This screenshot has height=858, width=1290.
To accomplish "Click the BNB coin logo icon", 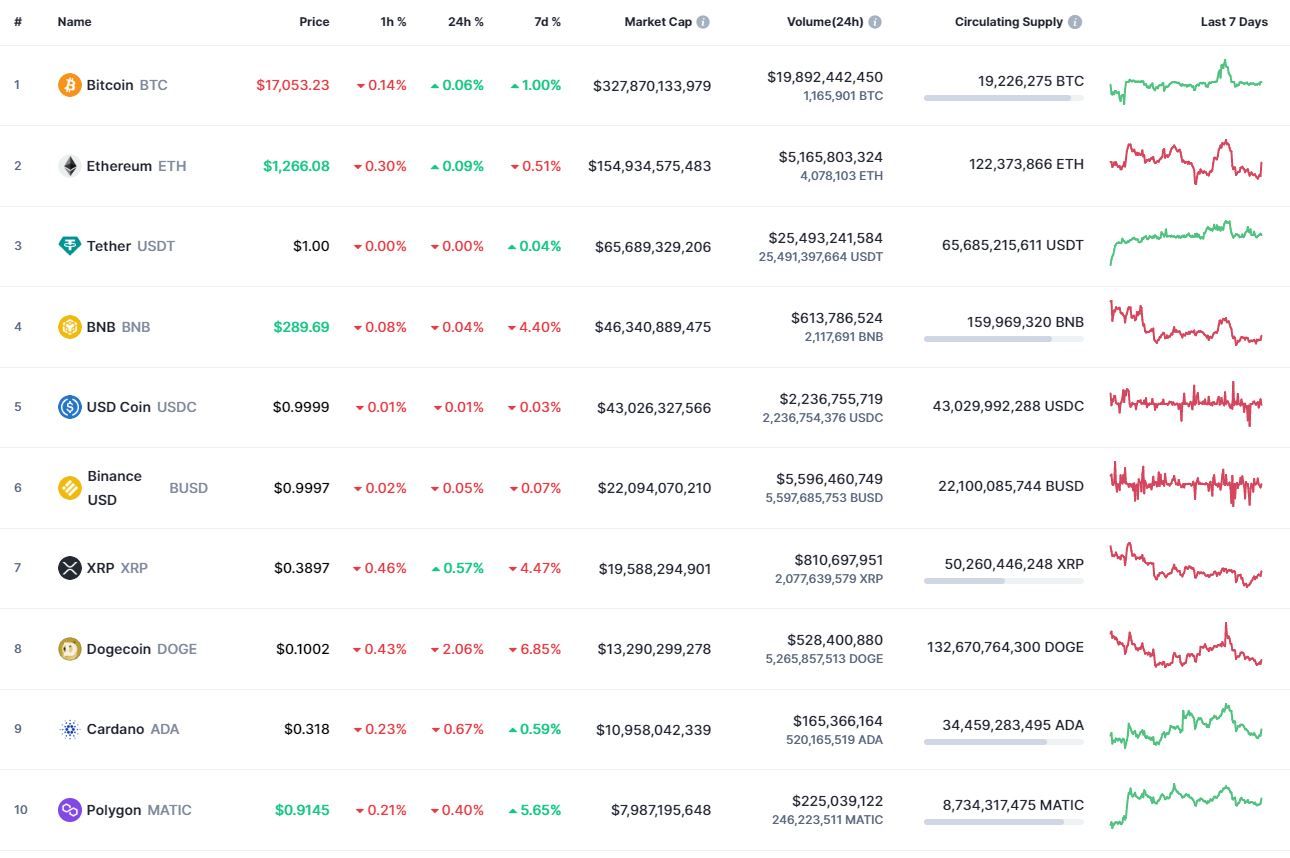I will tap(69, 327).
